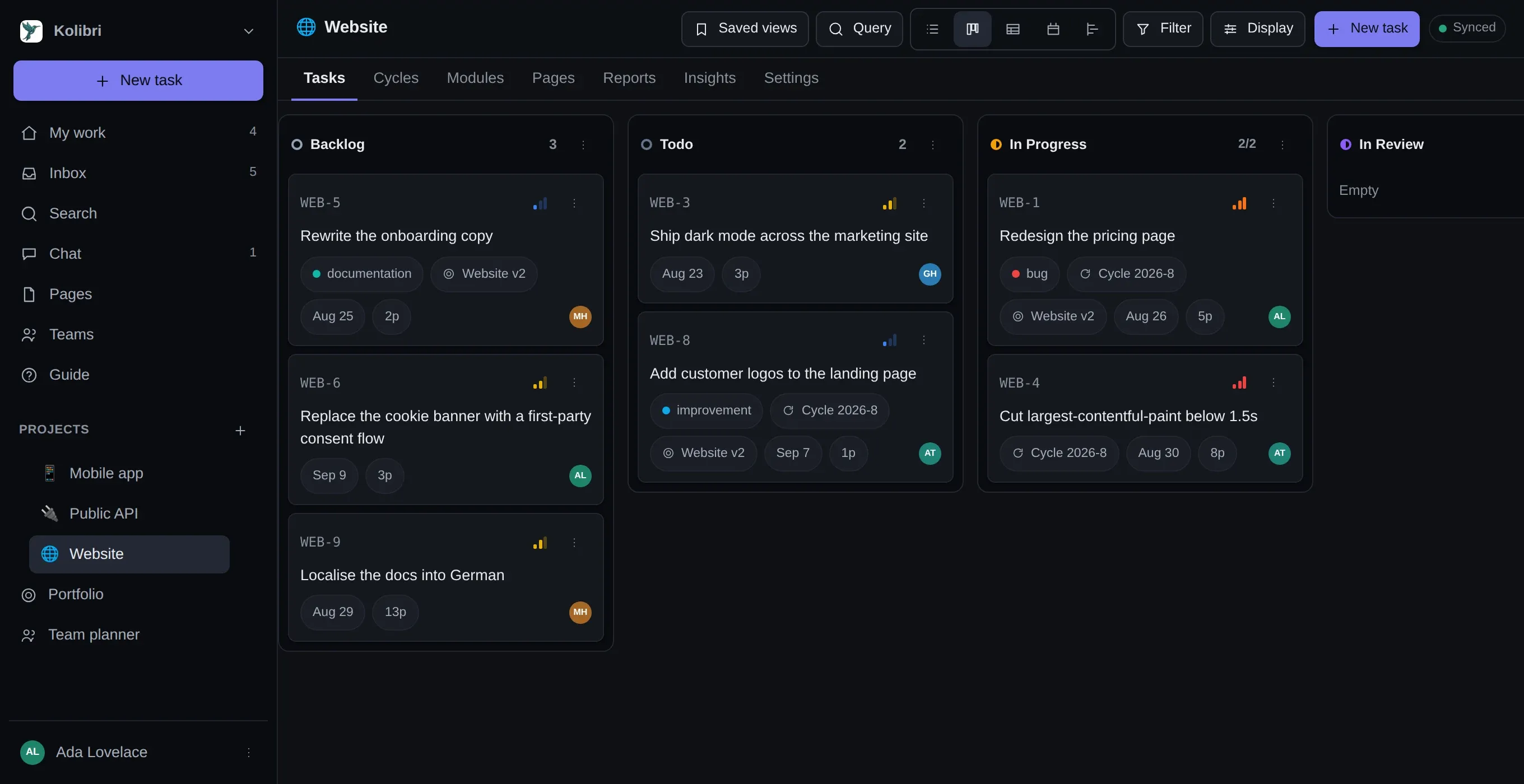This screenshot has width=1524, height=784.
Task: Click the WEB-9 priority bars icon
Action: (540, 542)
